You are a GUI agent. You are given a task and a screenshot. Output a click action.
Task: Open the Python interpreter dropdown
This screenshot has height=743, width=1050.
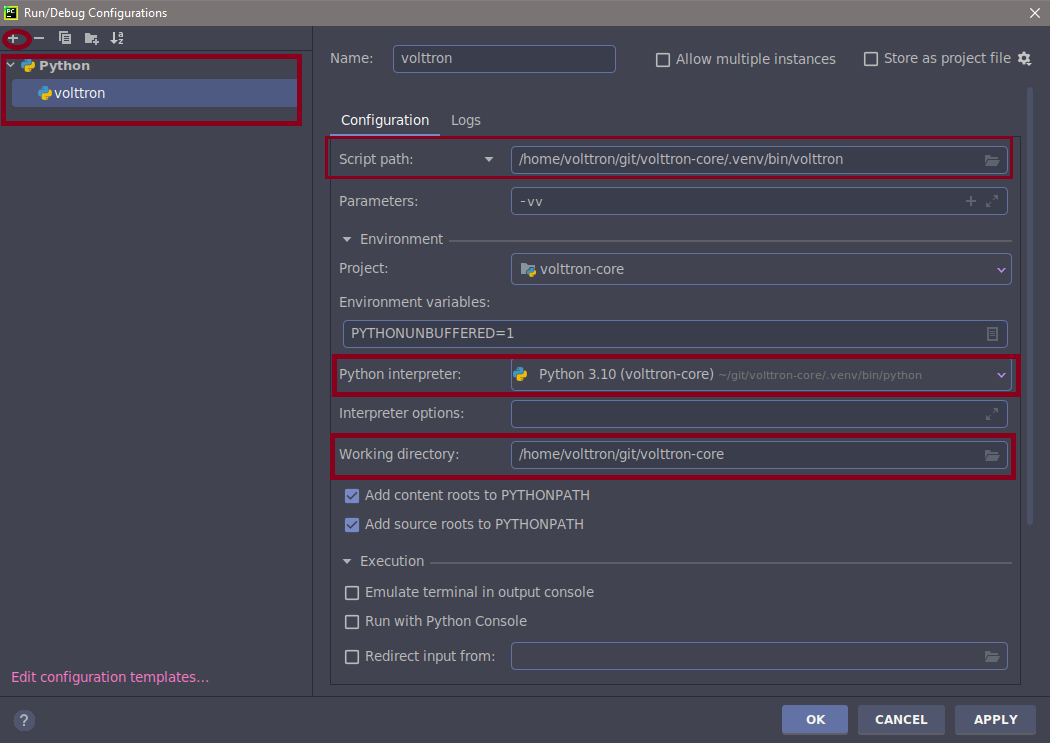coord(761,375)
